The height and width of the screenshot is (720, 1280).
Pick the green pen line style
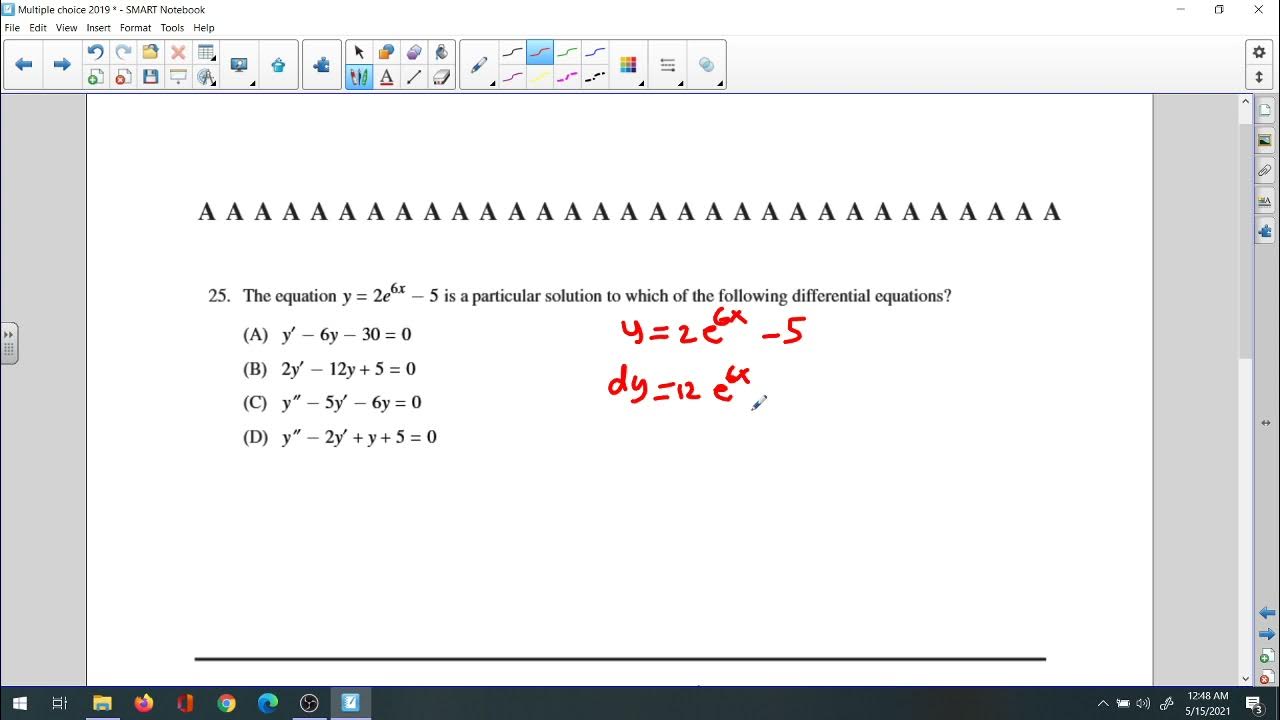click(x=567, y=52)
